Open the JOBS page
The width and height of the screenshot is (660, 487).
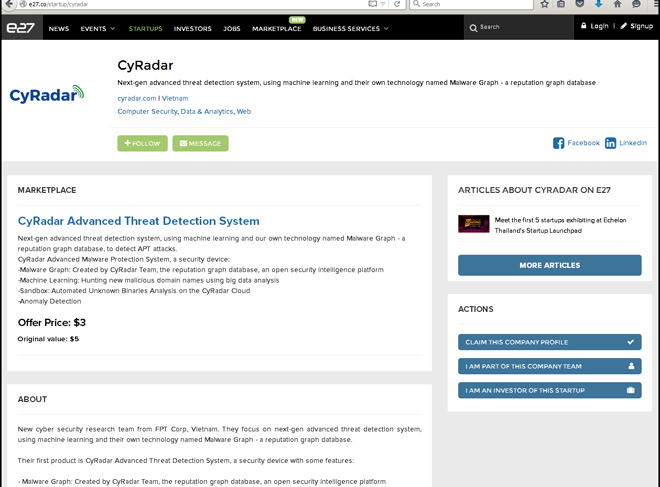coord(232,29)
